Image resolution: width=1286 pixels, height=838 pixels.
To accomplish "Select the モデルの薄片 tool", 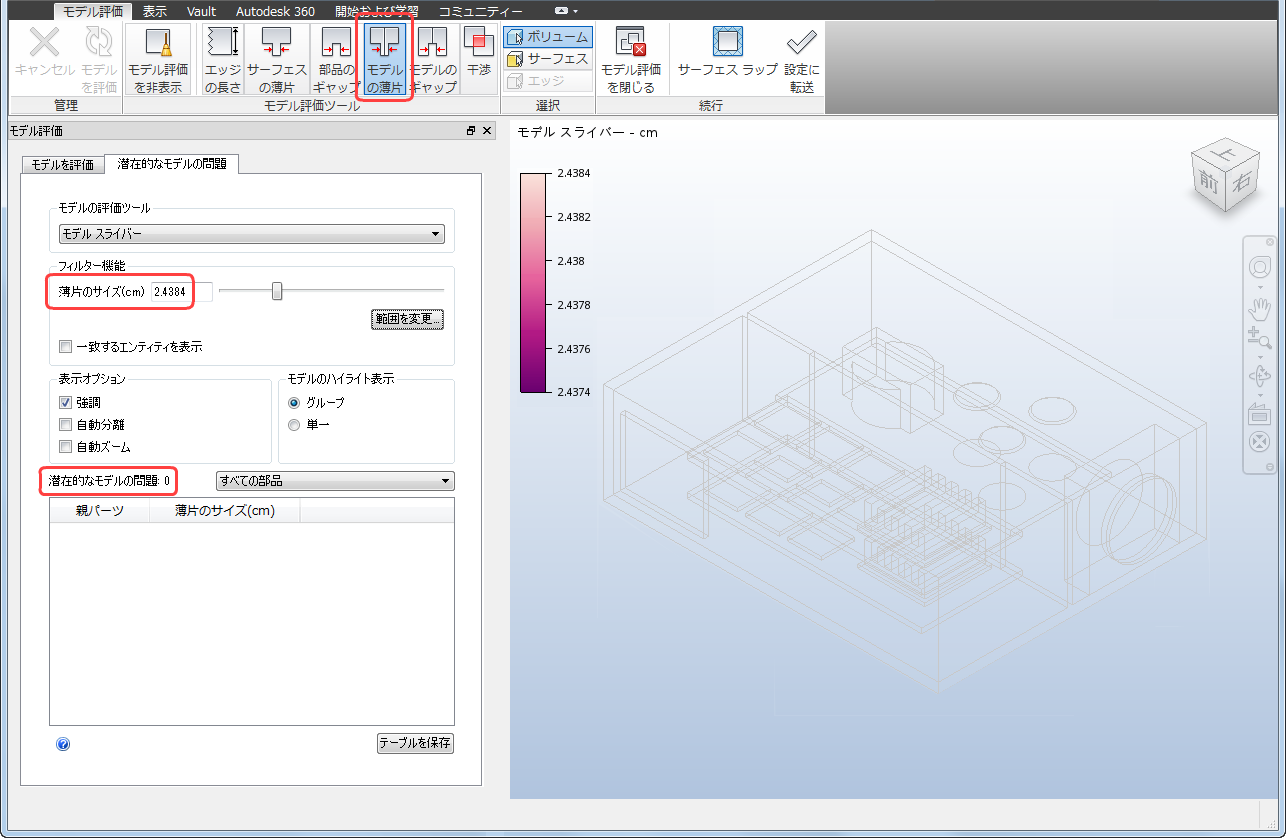I will click(x=385, y=60).
